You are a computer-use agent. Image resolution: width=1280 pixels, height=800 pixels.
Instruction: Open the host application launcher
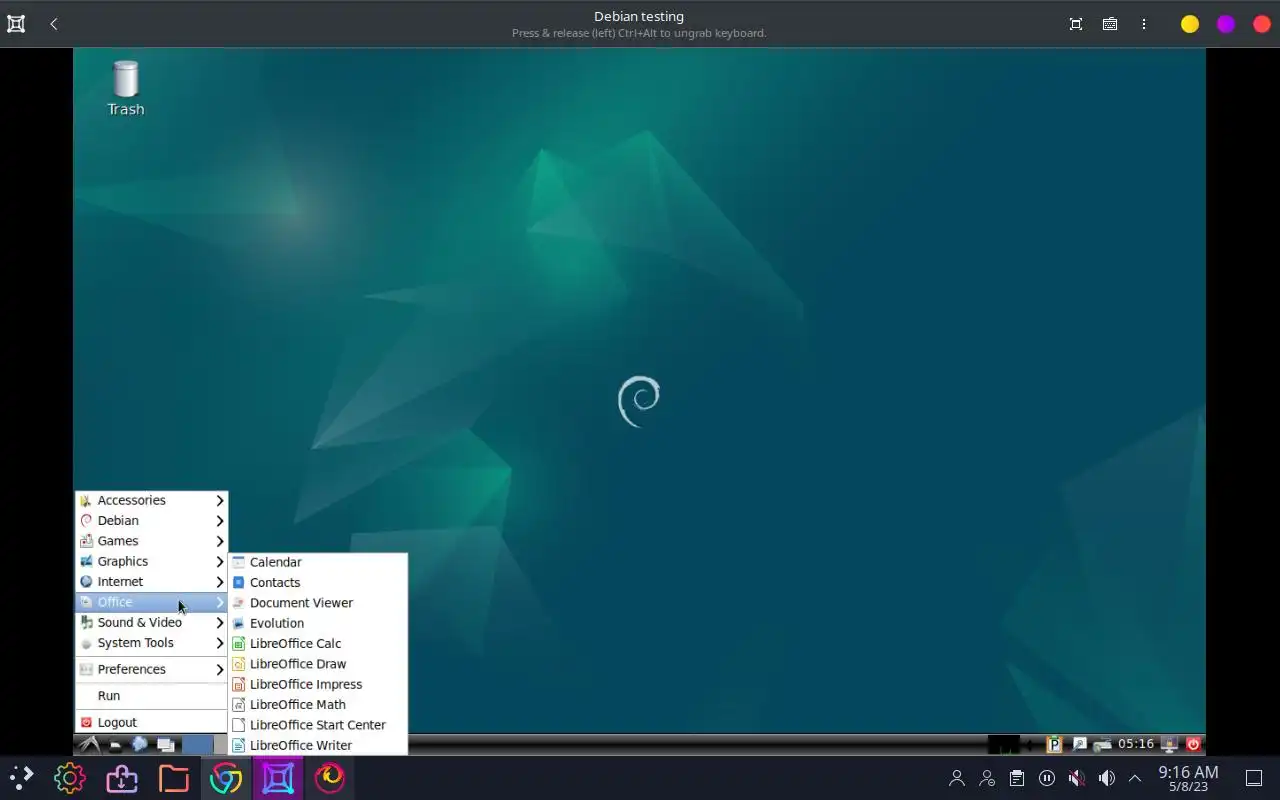pyautogui.click(x=21, y=778)
